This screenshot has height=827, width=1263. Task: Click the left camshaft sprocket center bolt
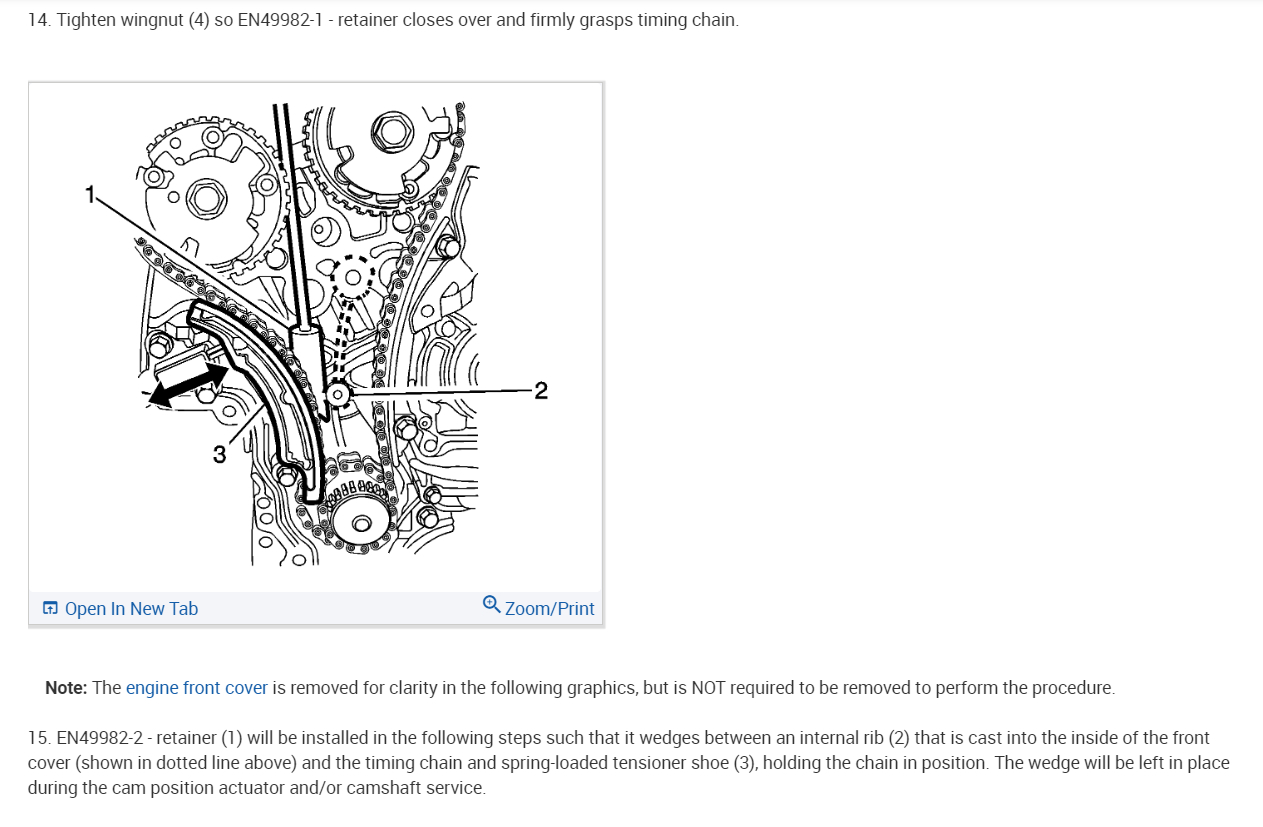pos(207,198)
